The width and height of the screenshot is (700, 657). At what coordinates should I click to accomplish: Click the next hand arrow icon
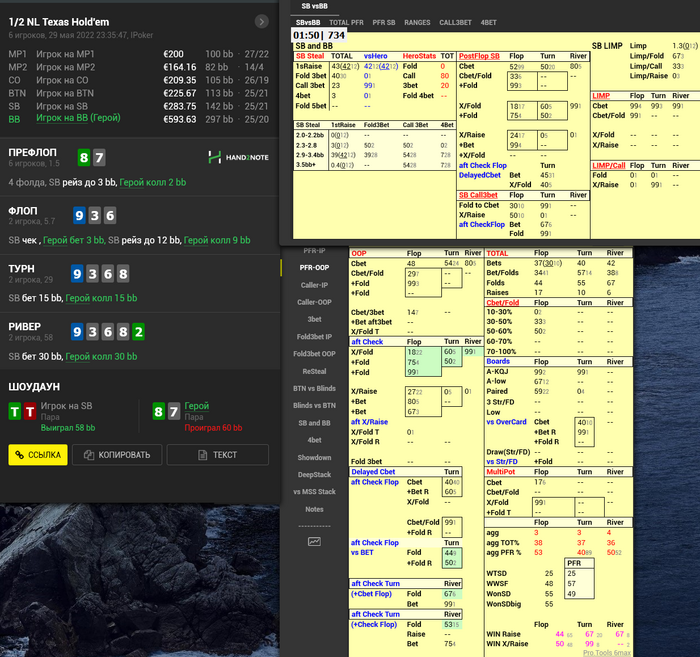click(262, 21)
